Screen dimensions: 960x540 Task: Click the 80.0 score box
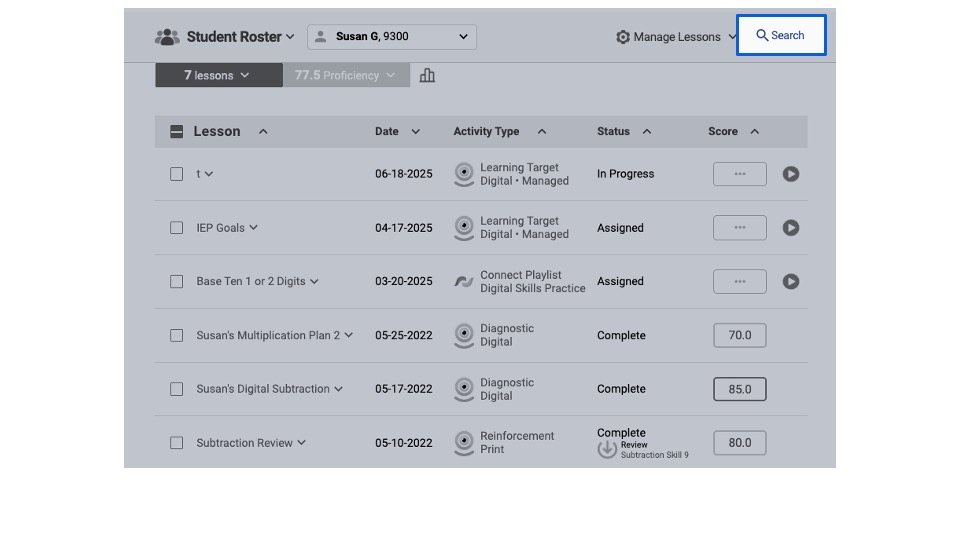pyautogui.click(x=740, y=443)
